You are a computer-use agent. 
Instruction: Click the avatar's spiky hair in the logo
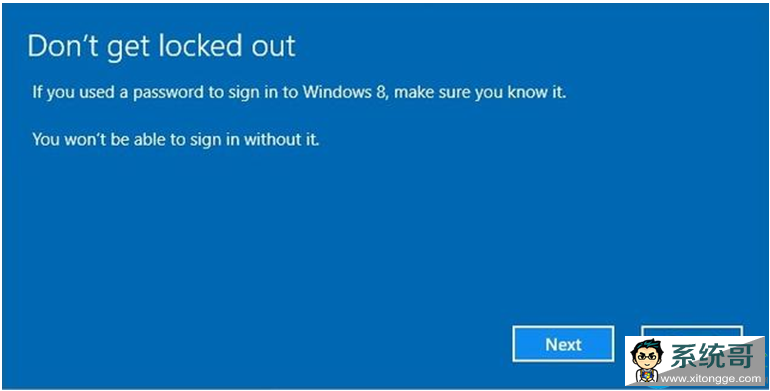tap(647, 346)
